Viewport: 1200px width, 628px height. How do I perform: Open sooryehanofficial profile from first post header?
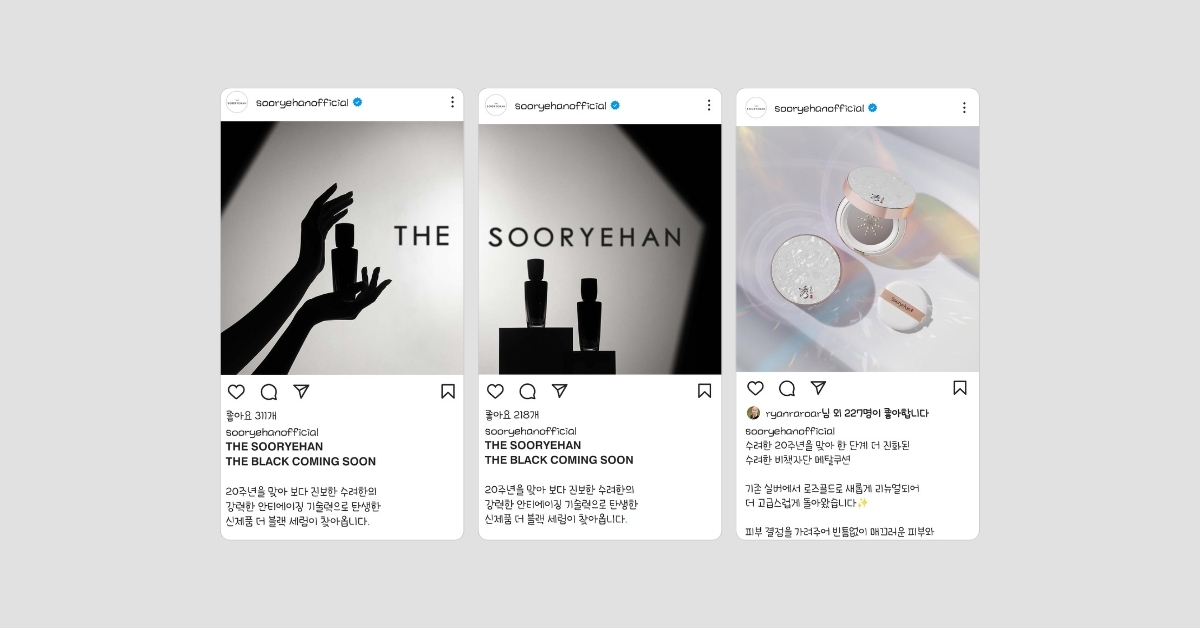tap(302, 103)
